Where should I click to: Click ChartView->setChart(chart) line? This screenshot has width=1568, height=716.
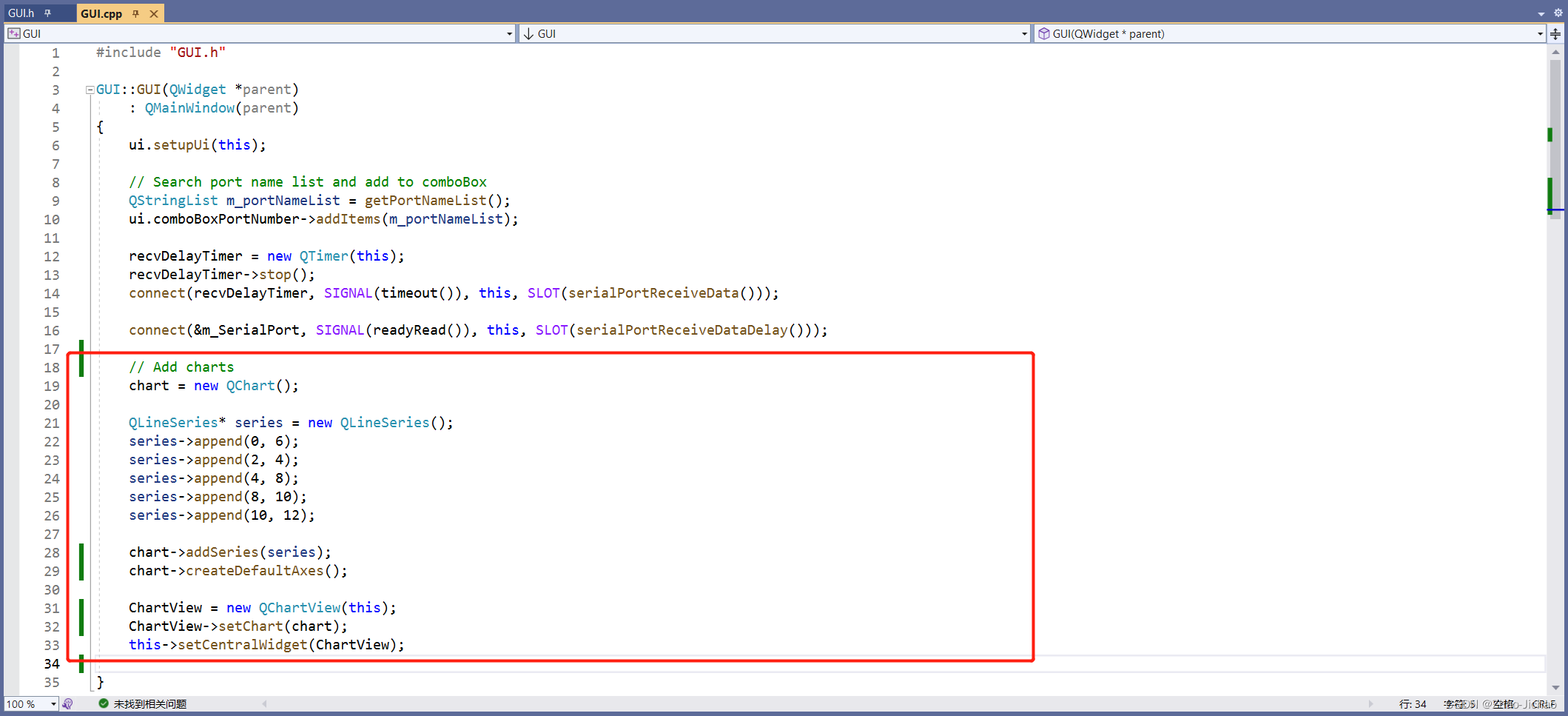tap(238, 626)
